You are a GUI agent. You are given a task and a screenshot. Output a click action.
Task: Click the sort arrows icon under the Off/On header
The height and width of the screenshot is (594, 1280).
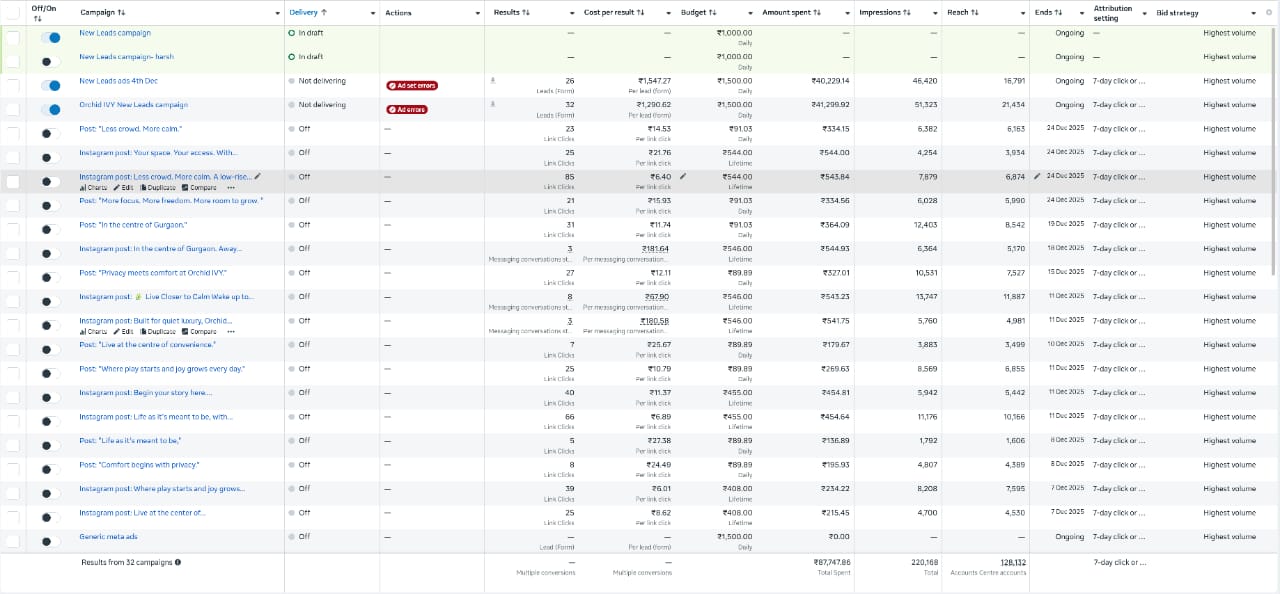[x=37, y=18]
